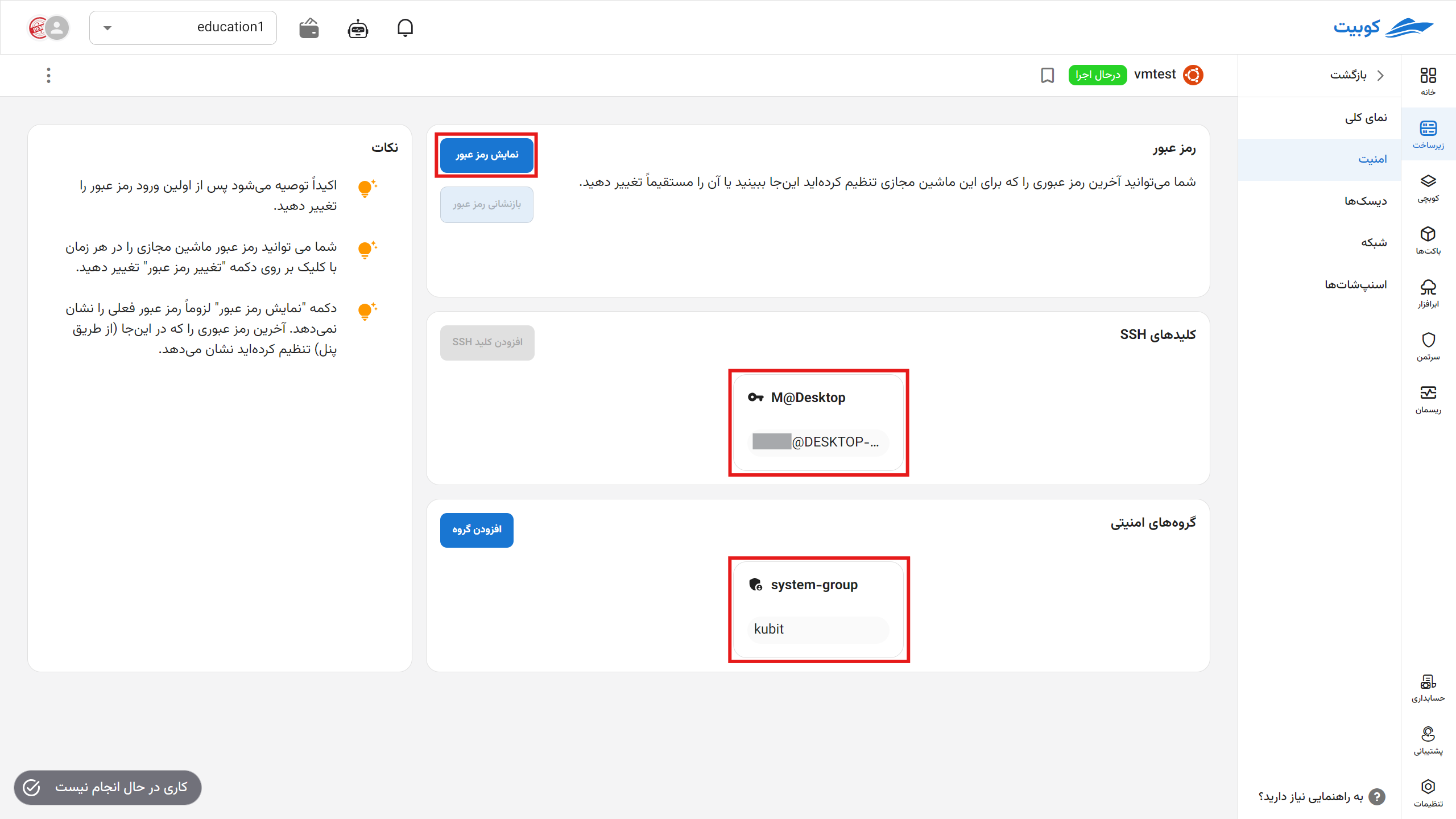The width and height of the screenshot is (1456, 819).
Task: Click the robot assistant icon in the top bar
Action: pyautogui.click(x=357, y=27)
